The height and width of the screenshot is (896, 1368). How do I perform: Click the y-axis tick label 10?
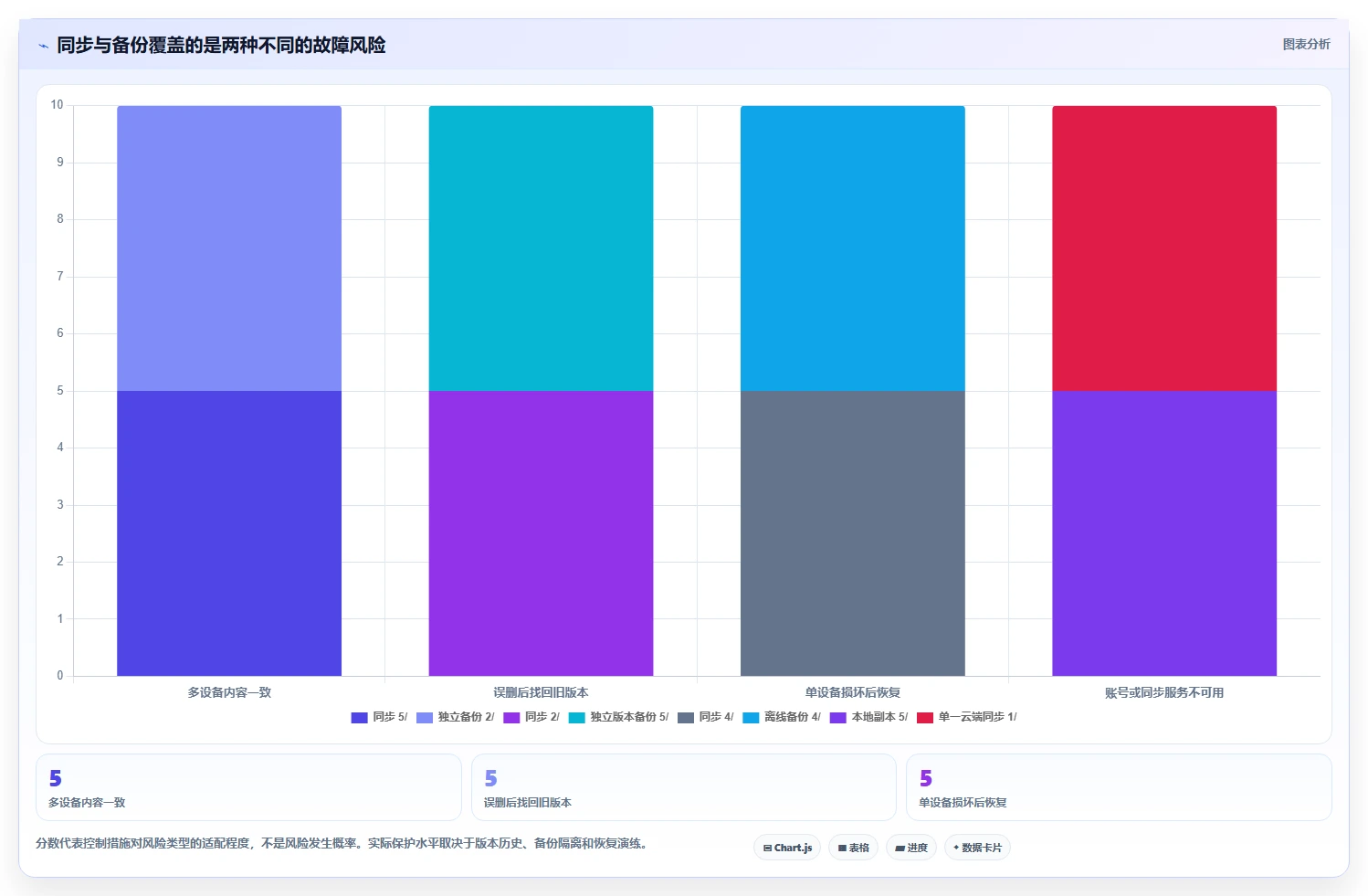[x=57, y=105]
